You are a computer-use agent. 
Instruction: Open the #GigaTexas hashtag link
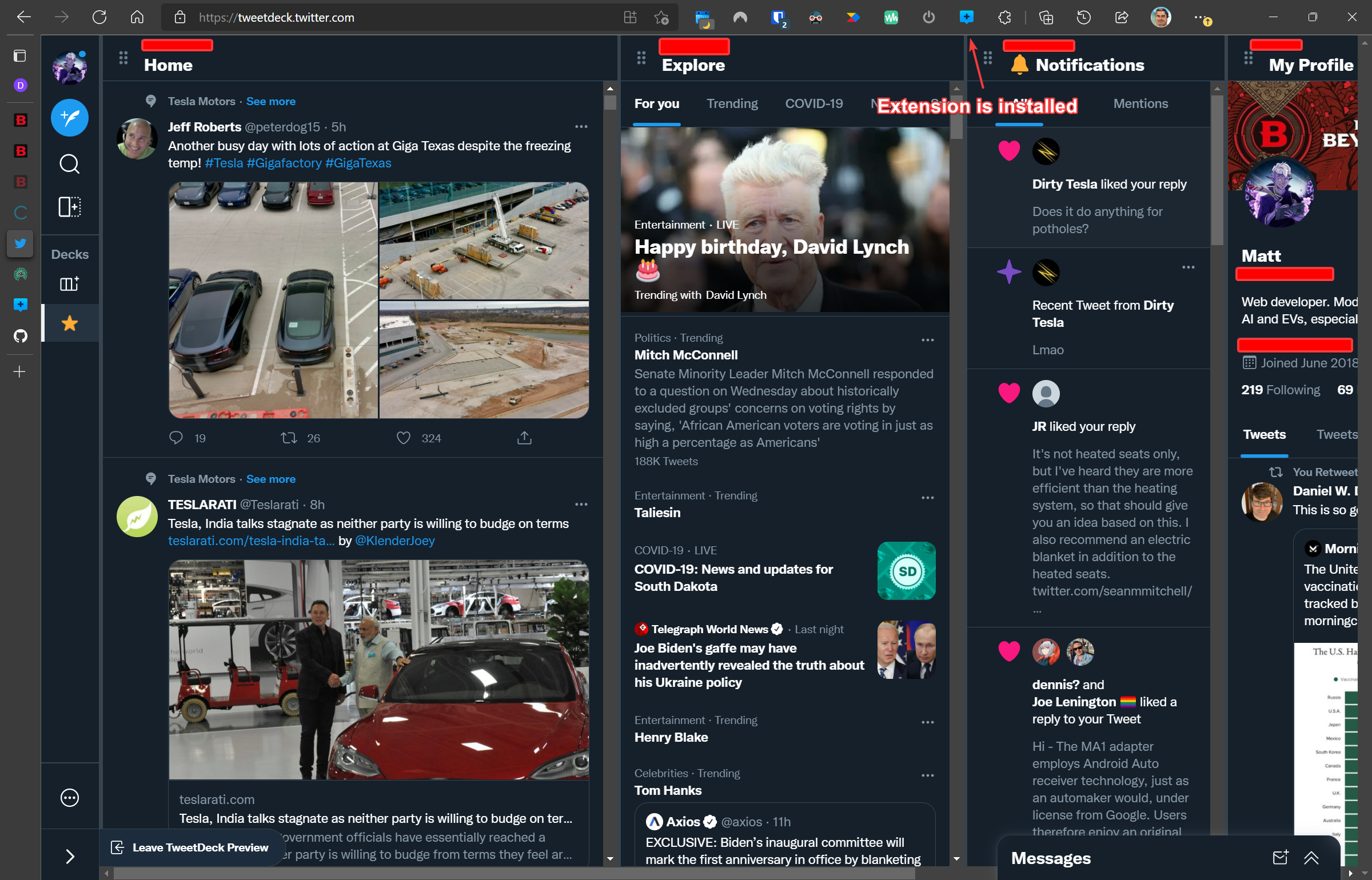point(358,163)
